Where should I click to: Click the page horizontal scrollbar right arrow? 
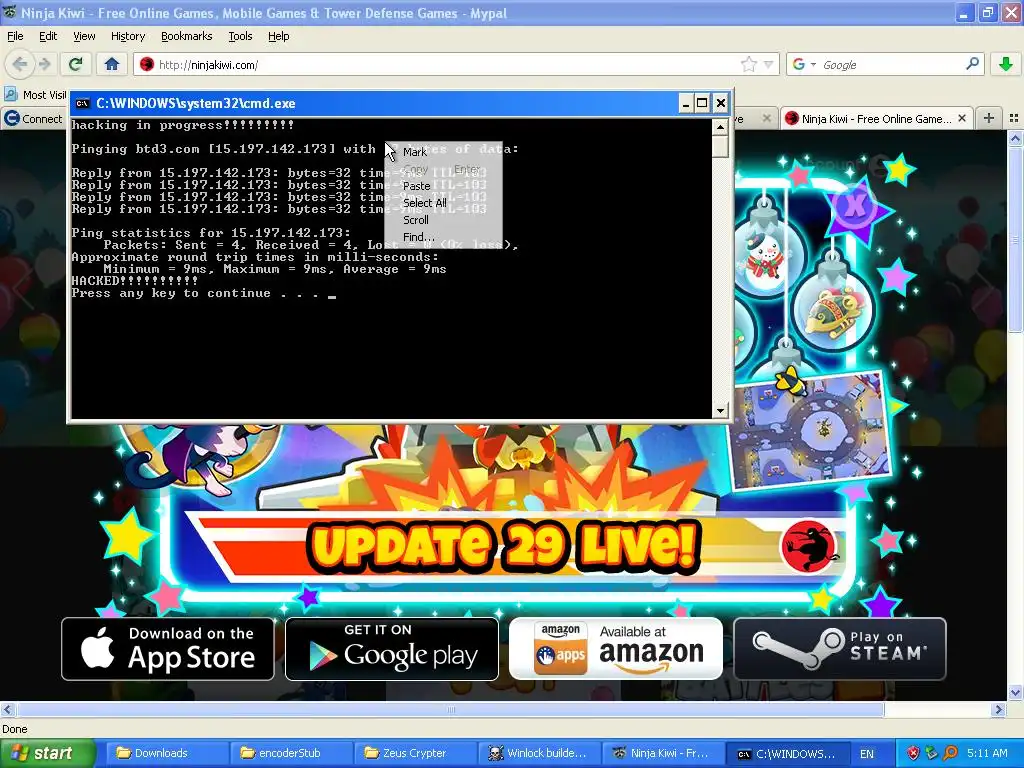click(x=999, y=709)
